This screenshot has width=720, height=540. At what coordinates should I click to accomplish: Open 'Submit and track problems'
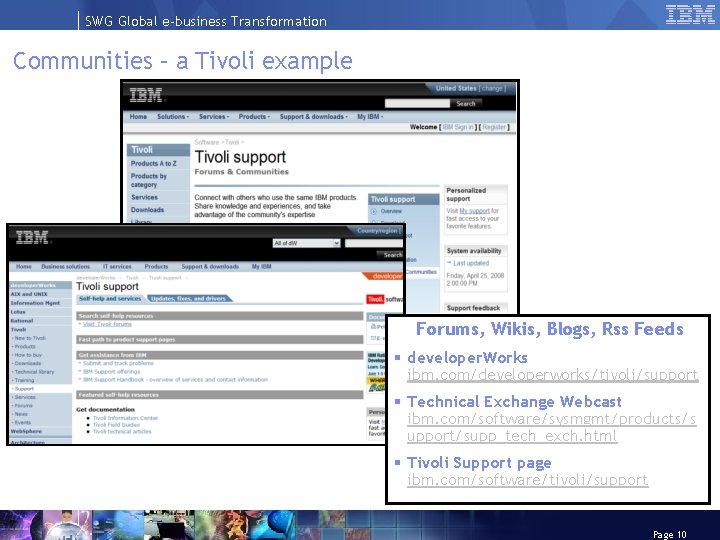[118, 363]
